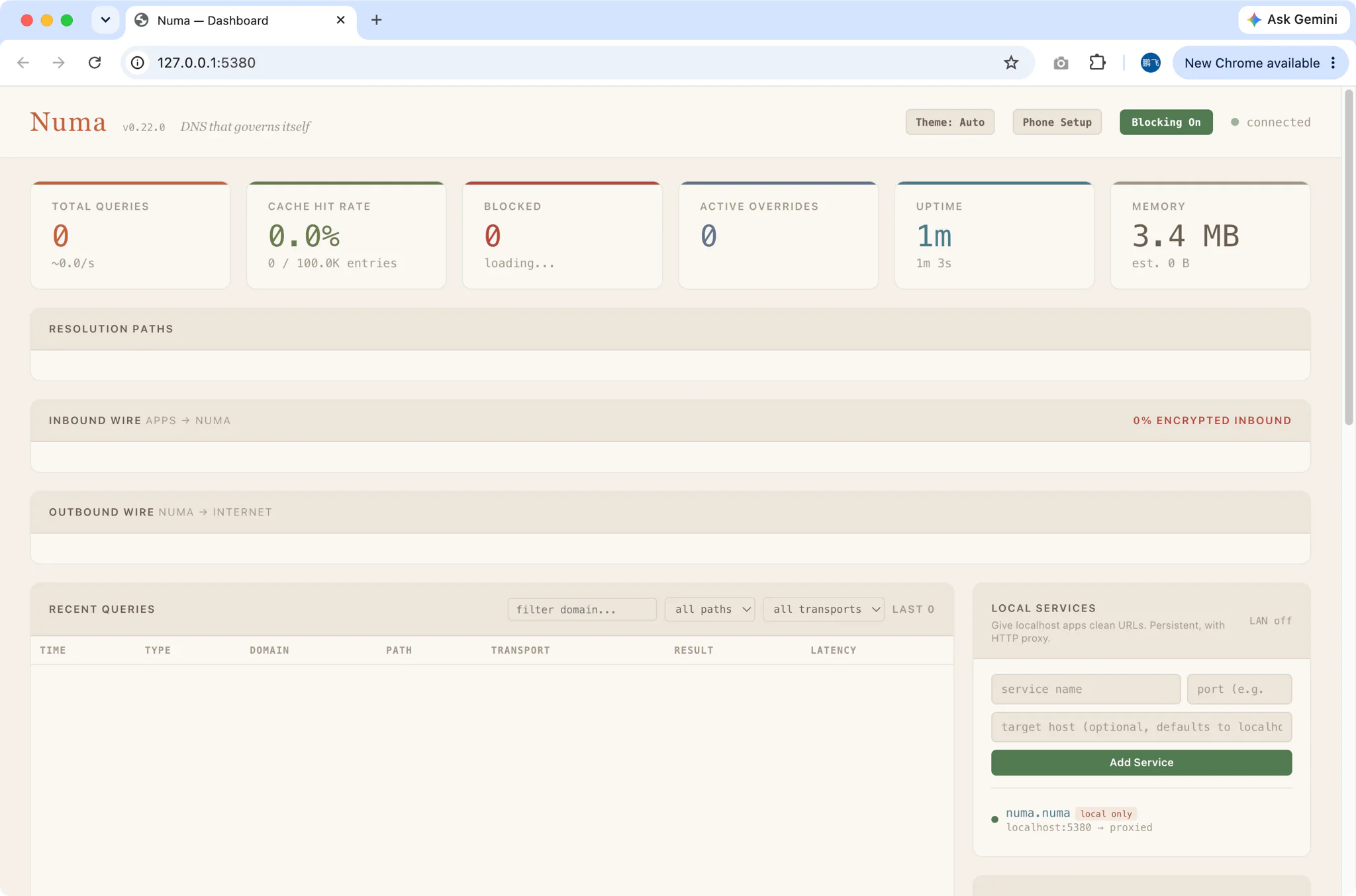
Task: Select the Cache Hit Rate card
Action: pyautogui.click(x=346, y=235)
